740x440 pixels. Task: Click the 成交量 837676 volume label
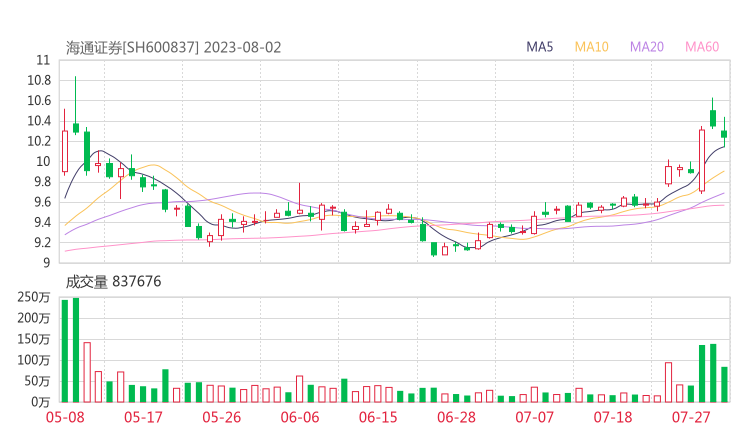pos(113,282)
